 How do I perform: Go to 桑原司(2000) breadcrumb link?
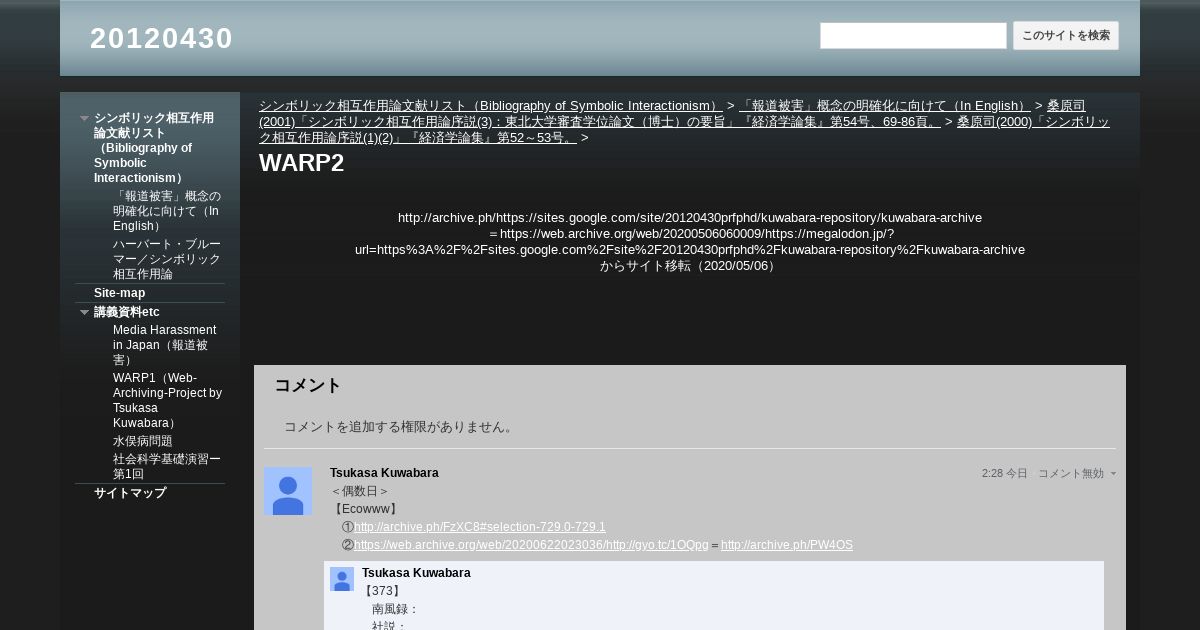click(684, 130)
